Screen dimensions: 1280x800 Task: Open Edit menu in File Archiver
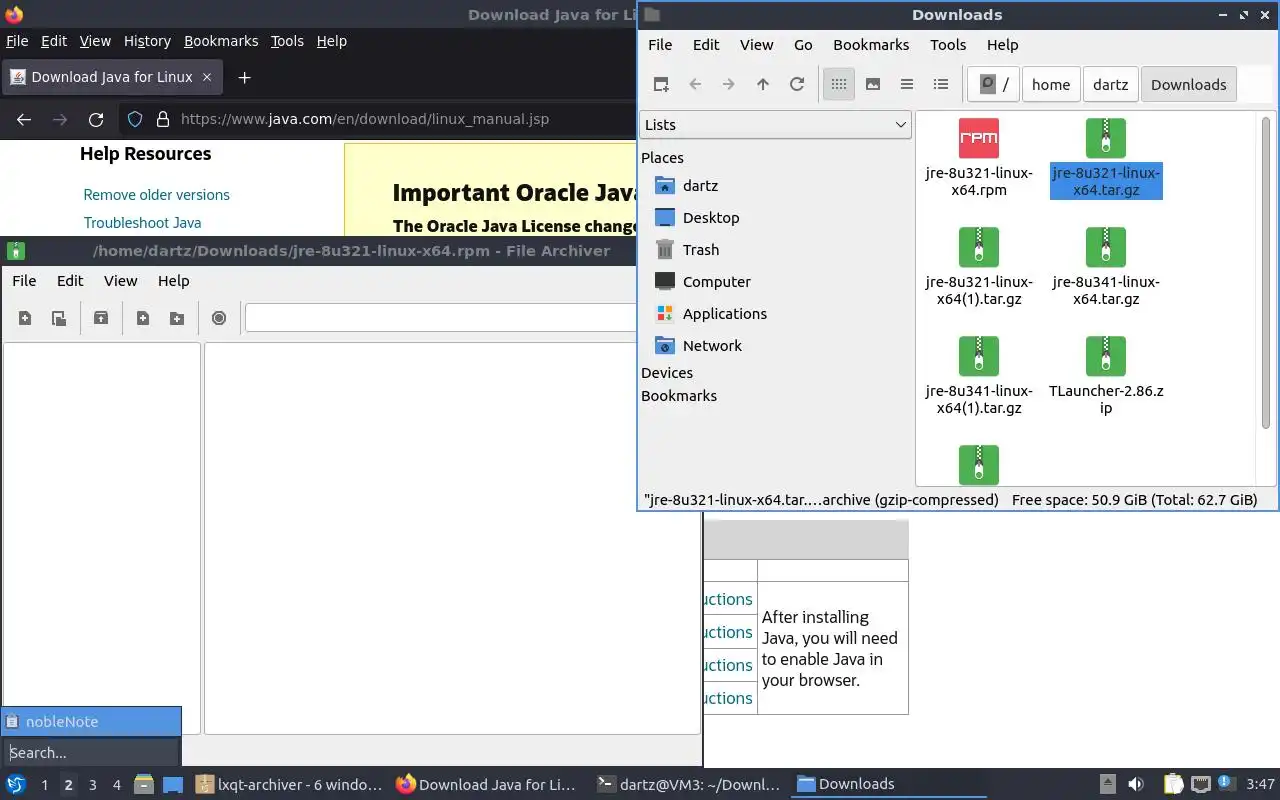(70, 281)
